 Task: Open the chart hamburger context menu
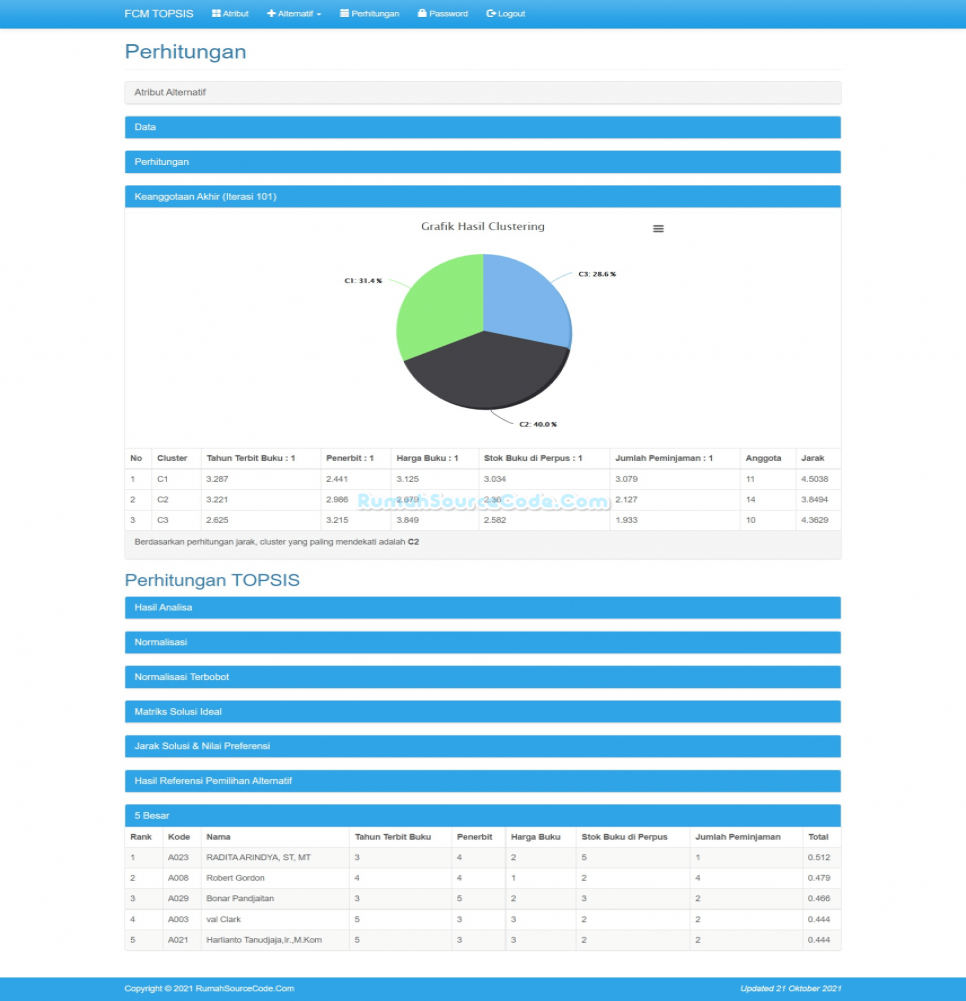point(658,229)
